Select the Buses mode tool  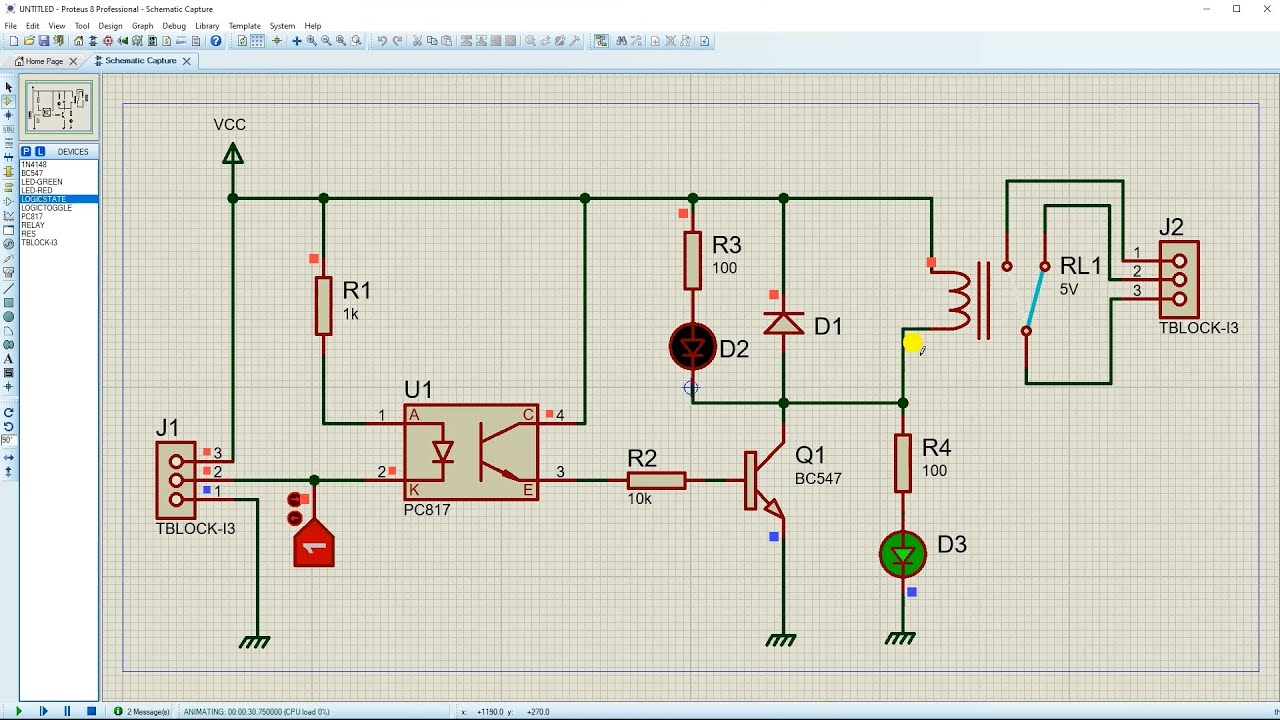9,157
